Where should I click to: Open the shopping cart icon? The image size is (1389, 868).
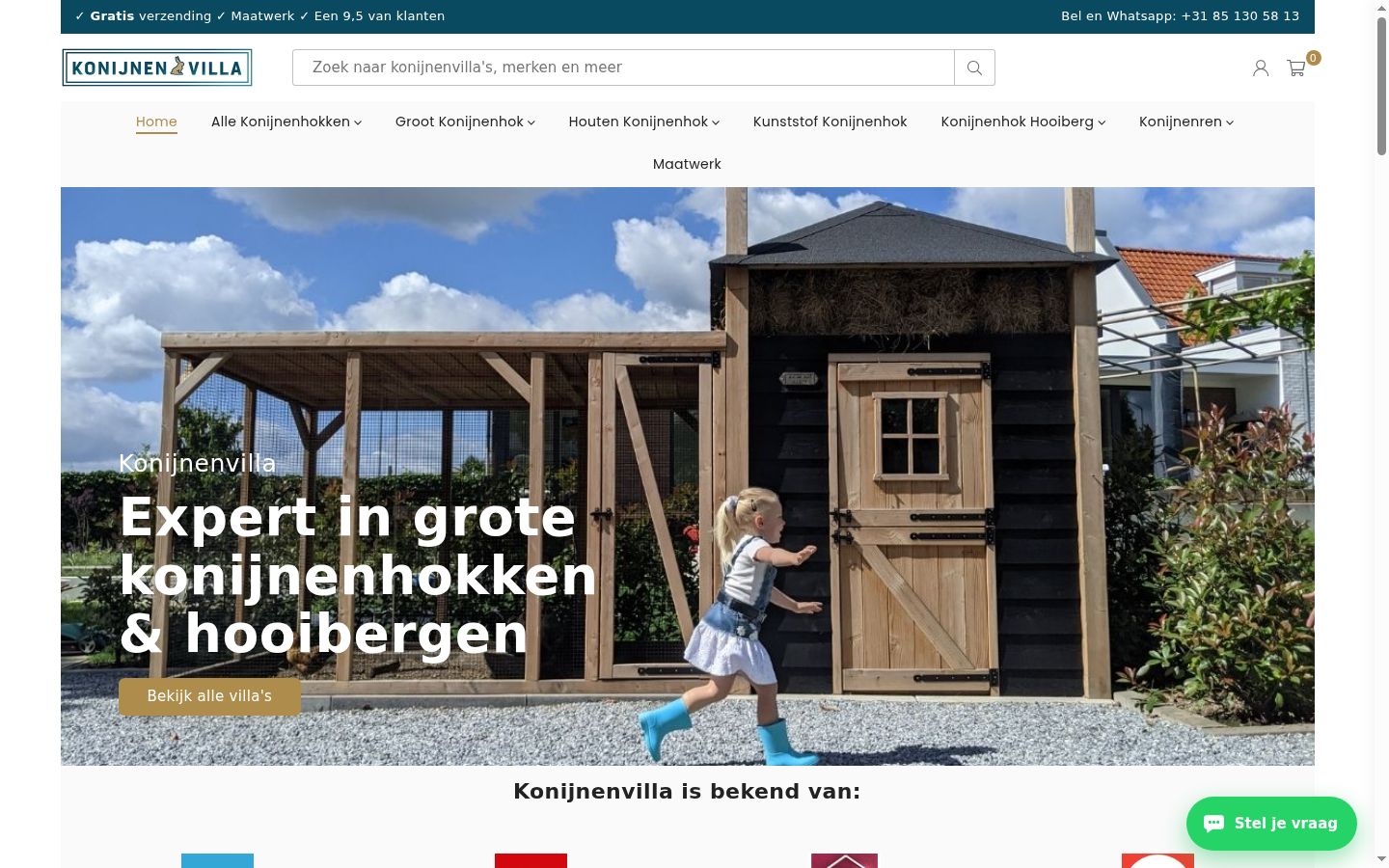[1296, 68]
